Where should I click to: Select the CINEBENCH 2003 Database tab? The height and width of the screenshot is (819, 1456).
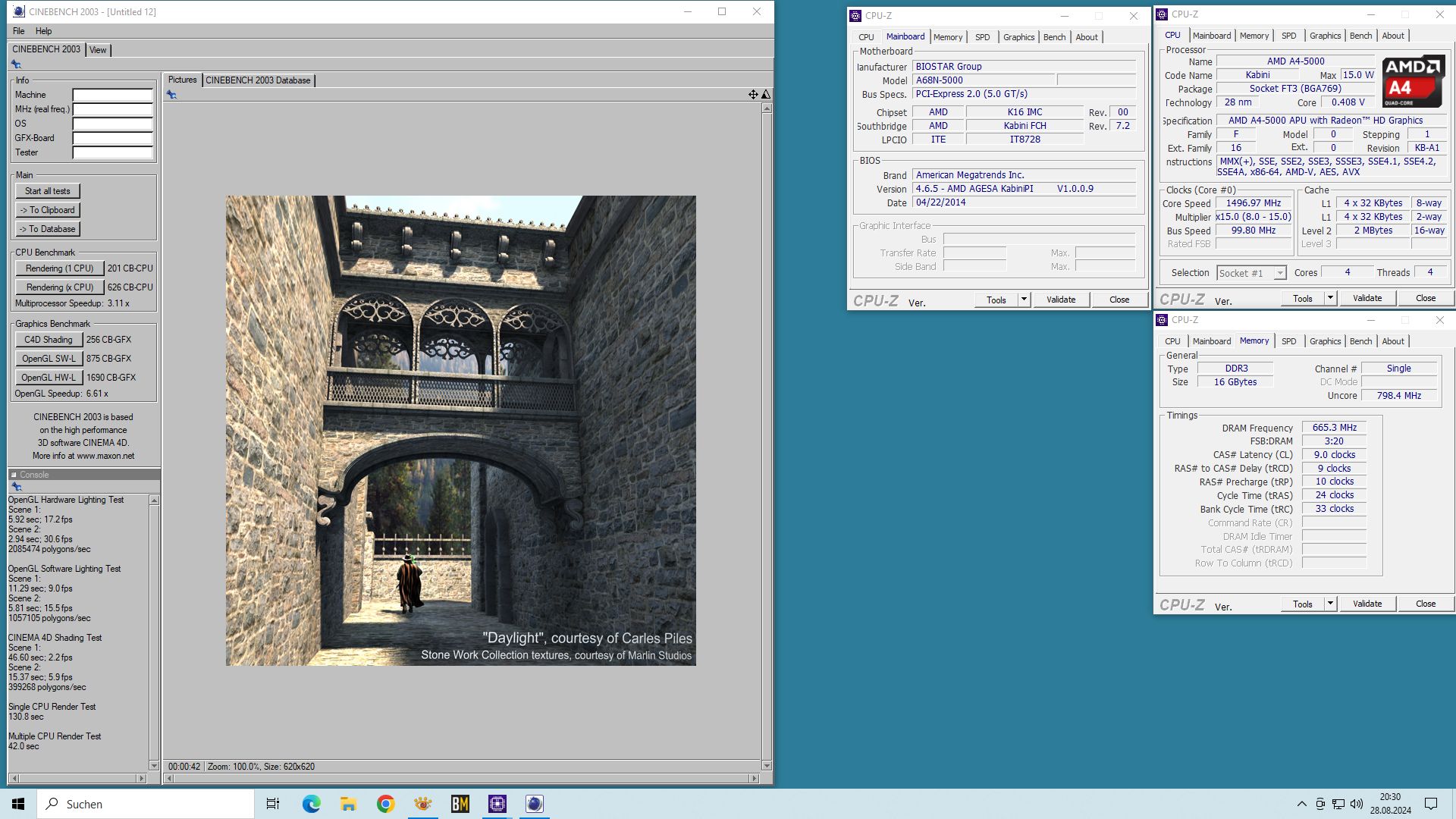(258, 80)
